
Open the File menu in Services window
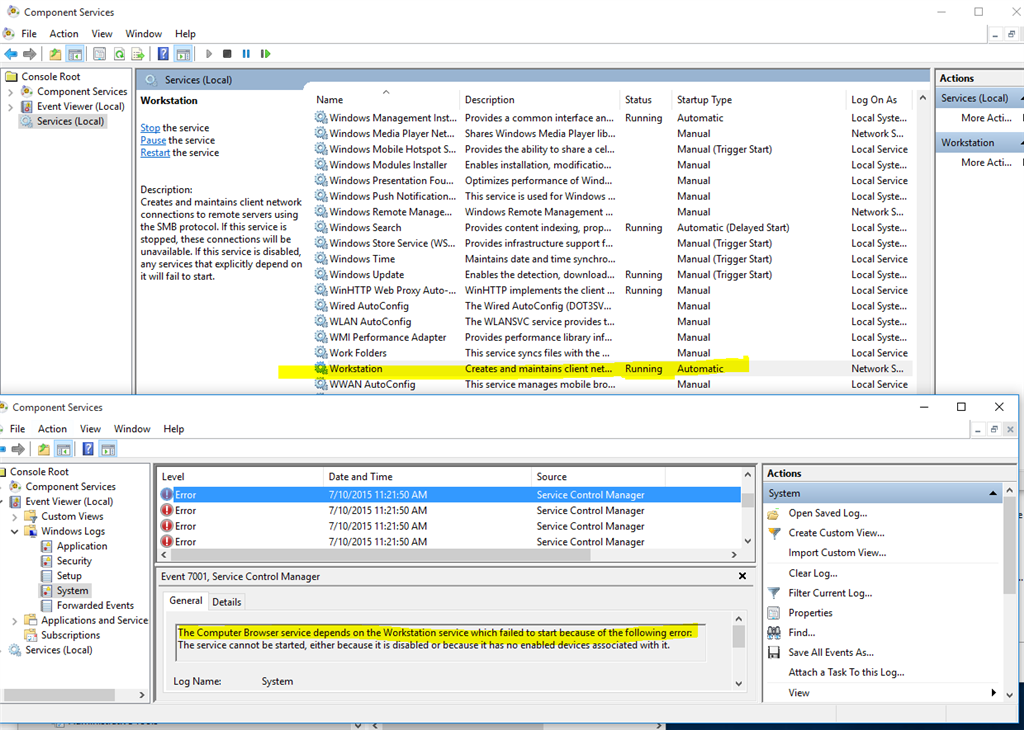29,34
